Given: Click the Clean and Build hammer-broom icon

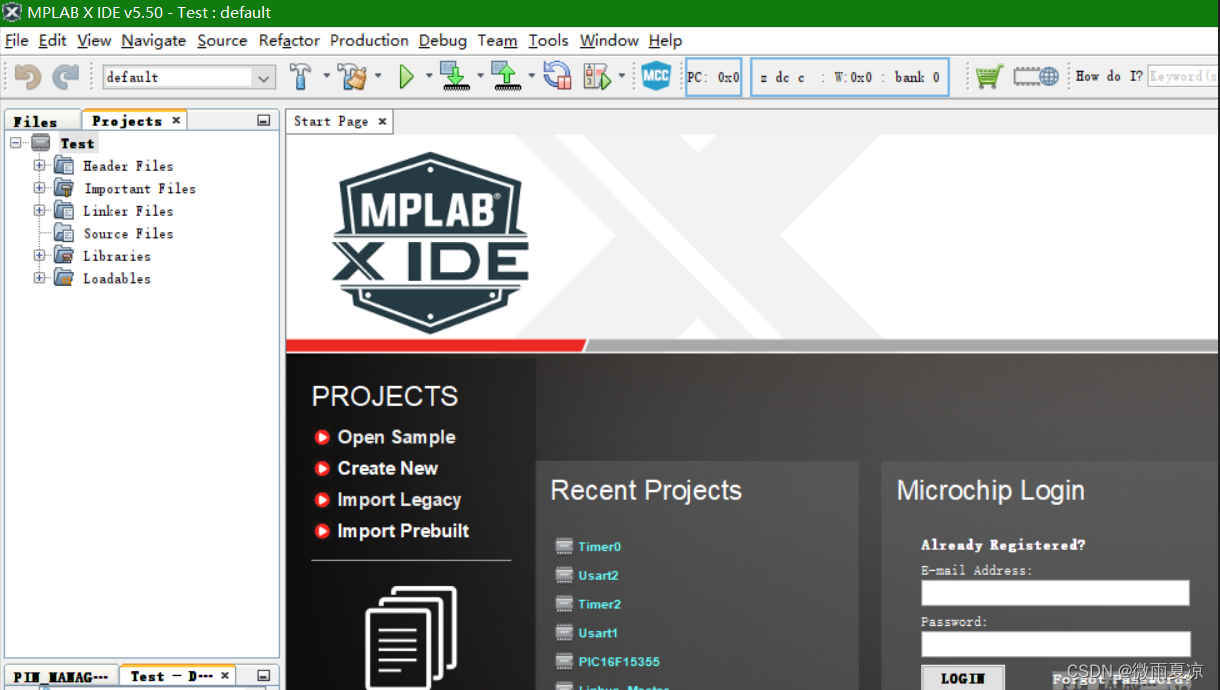Looking at the screenshot, I should pos(352,76).
